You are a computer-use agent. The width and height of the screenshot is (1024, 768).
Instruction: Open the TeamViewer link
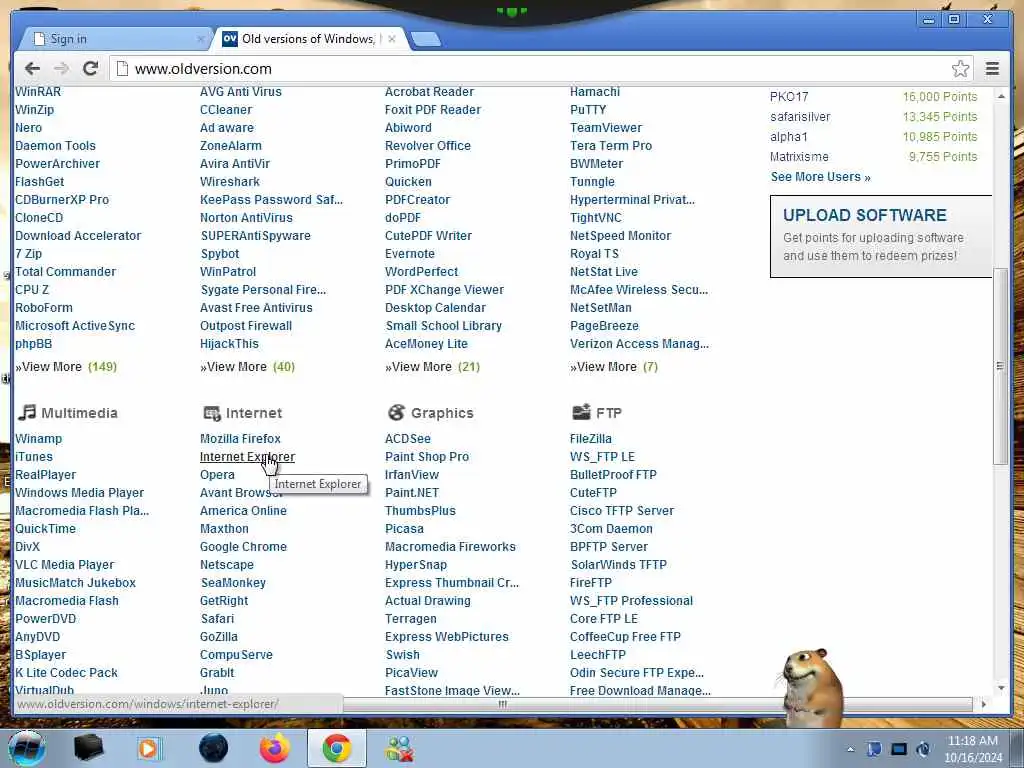click(606, 128)
